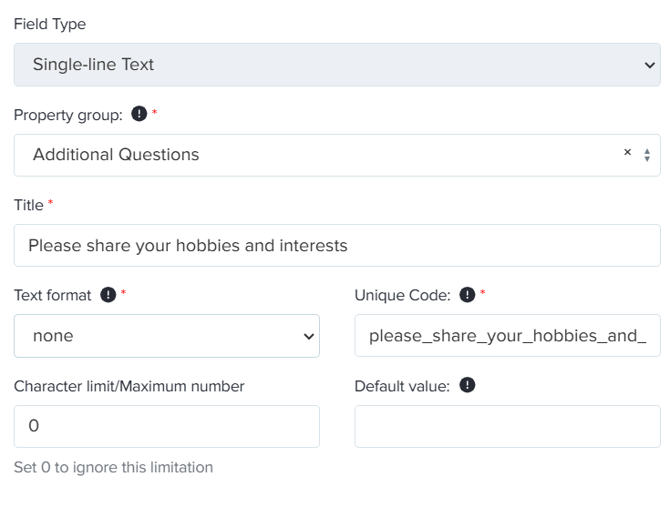Click the info icon next to Property group
670x507 pixels.
click(x=139, y=115)
